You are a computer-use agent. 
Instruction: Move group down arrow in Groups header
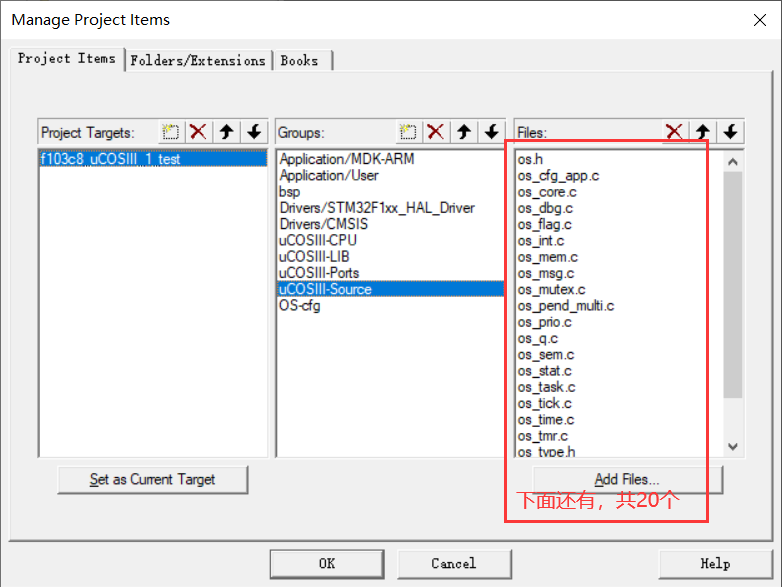coord(492,132)
